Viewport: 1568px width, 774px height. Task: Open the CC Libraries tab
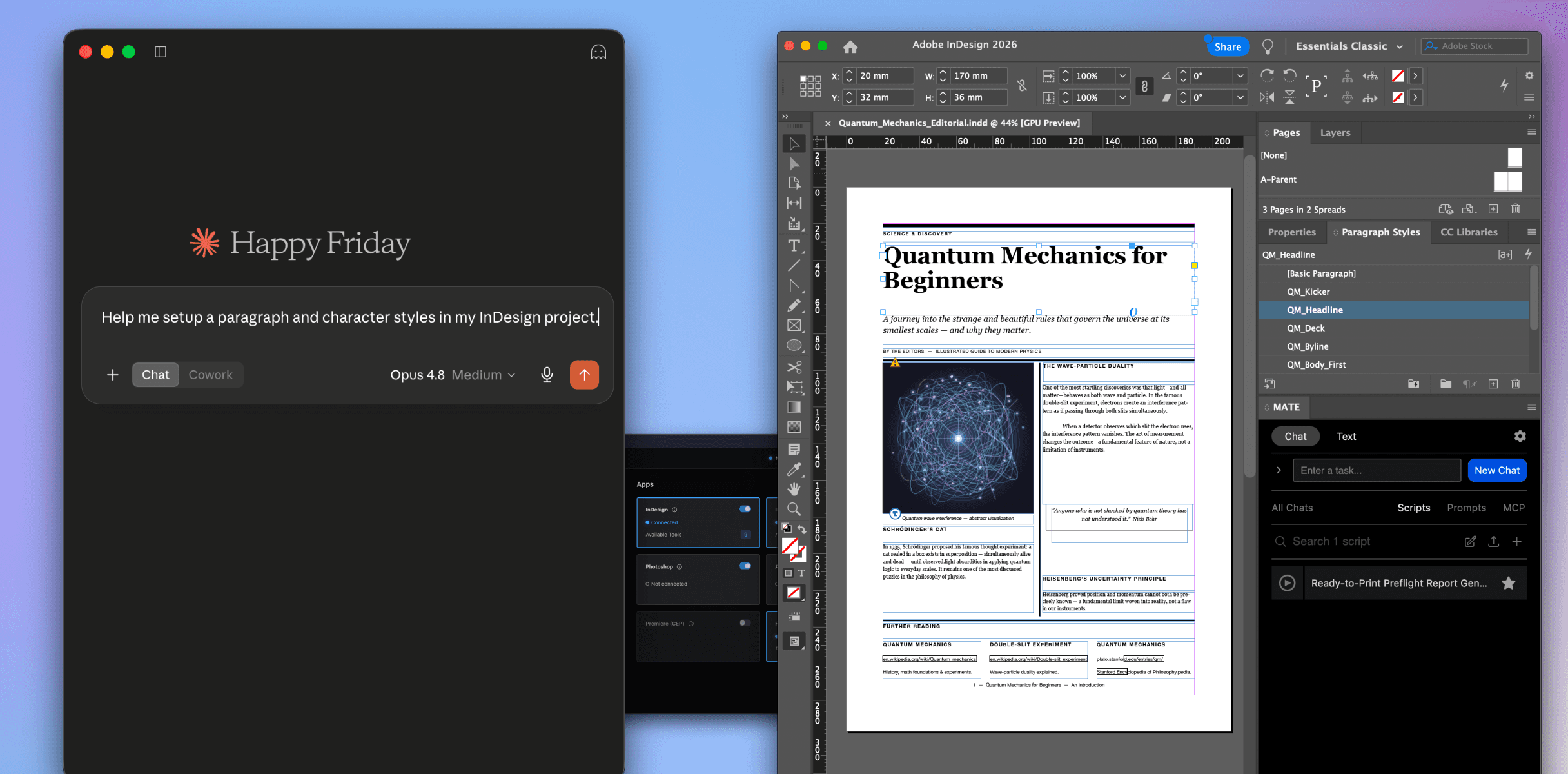pos(1469,232)
